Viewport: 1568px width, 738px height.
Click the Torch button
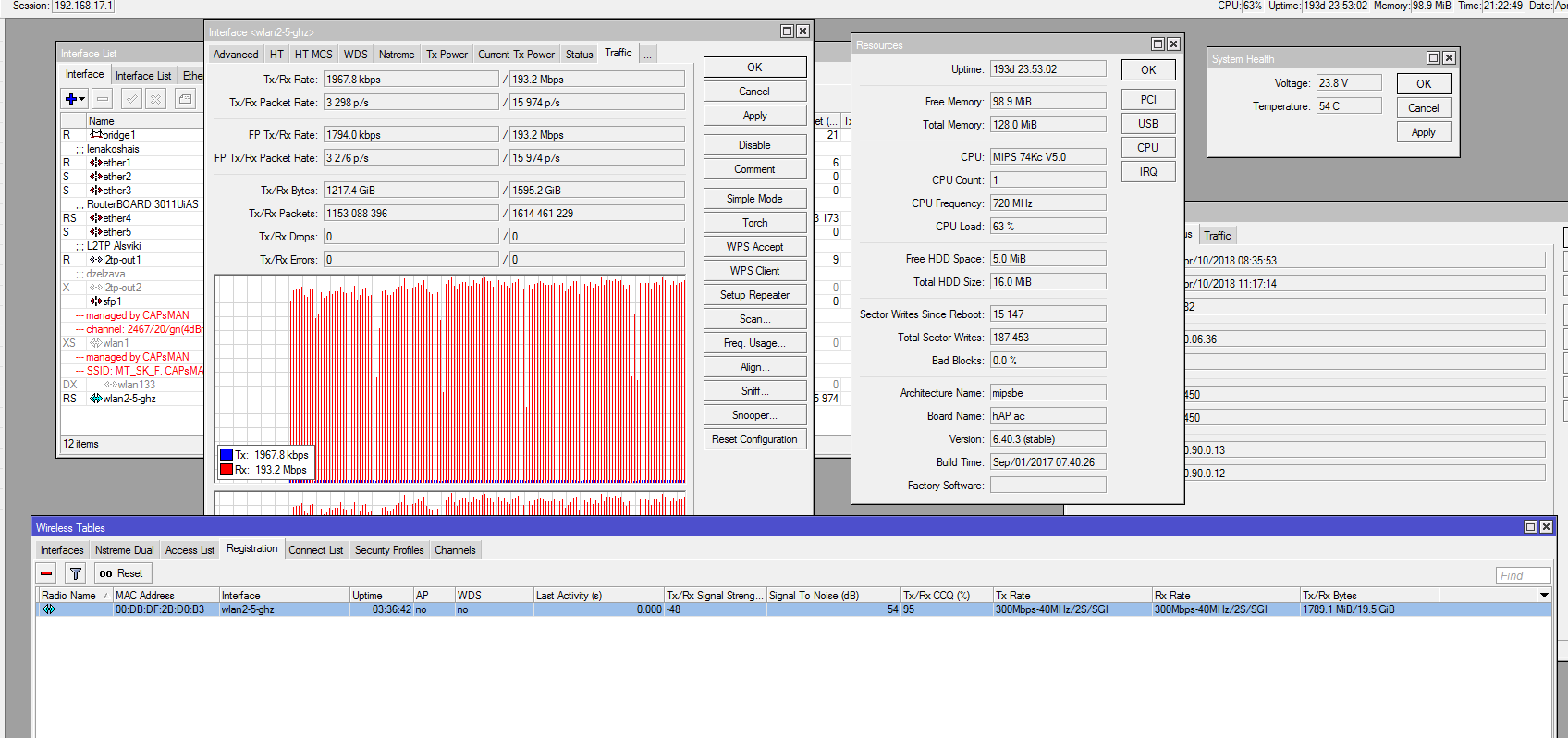click(754, 223)
